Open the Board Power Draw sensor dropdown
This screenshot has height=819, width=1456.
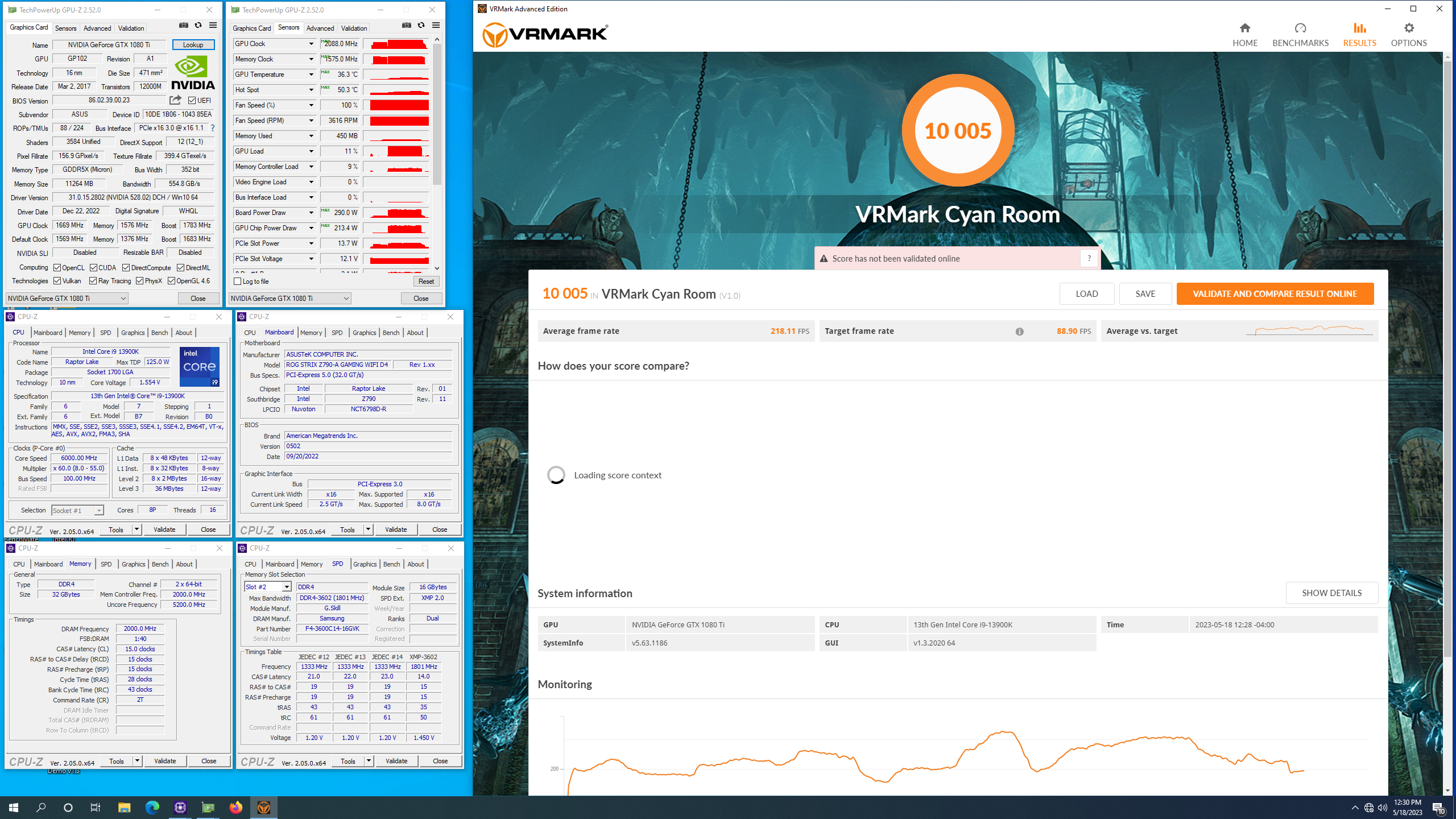point(311,213)
